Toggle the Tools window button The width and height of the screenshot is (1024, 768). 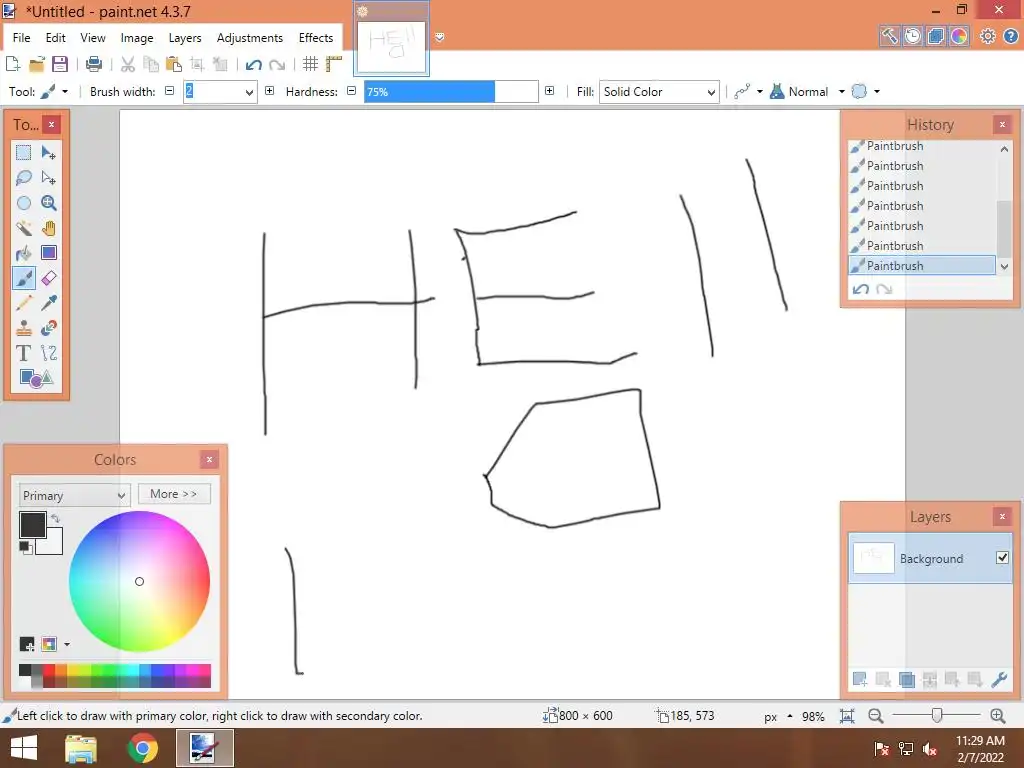889,36
